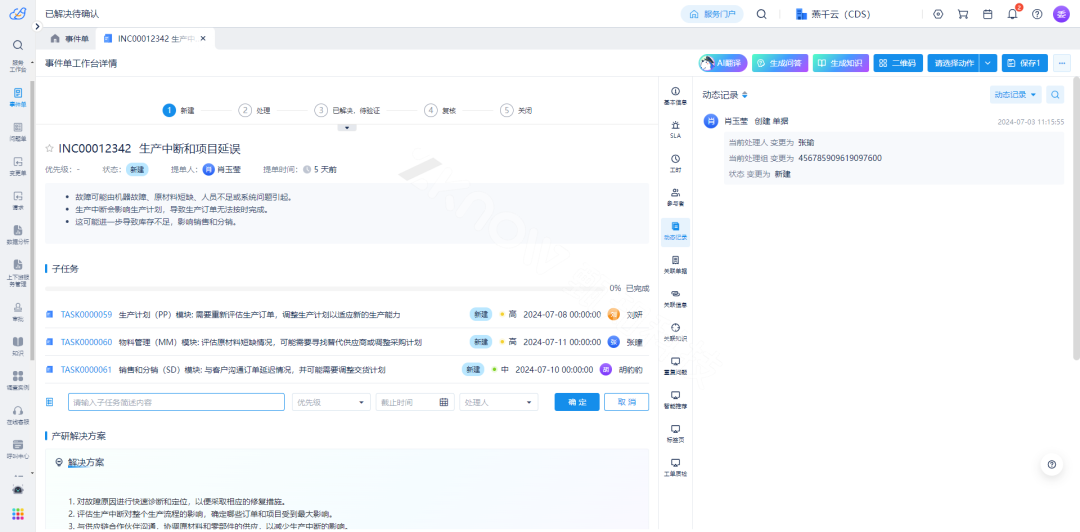The image size is (1080, 532).
Task: Open the TASK0000060 subtask link
Action: click(86, 342)
